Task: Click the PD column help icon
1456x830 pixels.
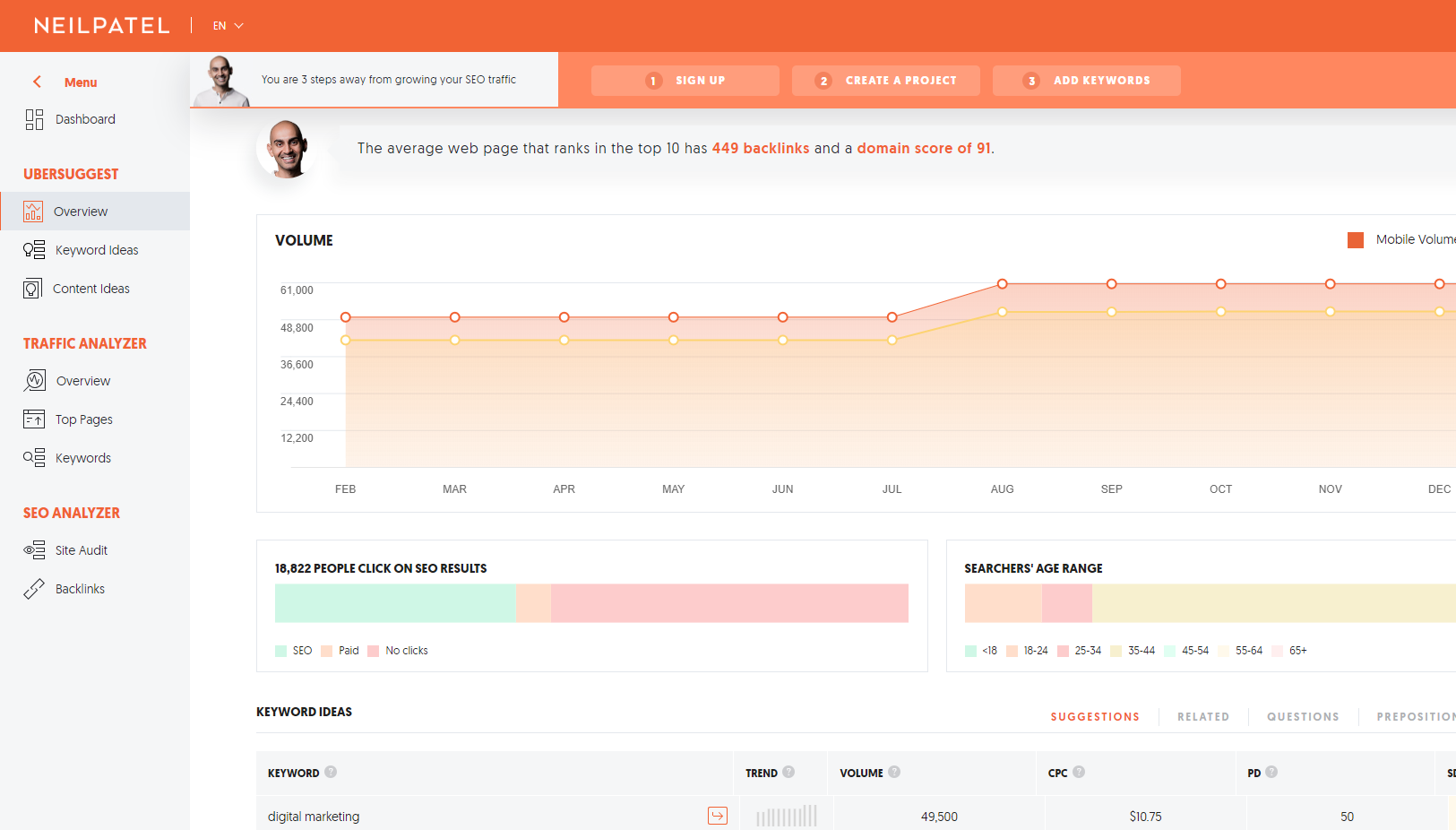Action: [x=1271, y=772]
